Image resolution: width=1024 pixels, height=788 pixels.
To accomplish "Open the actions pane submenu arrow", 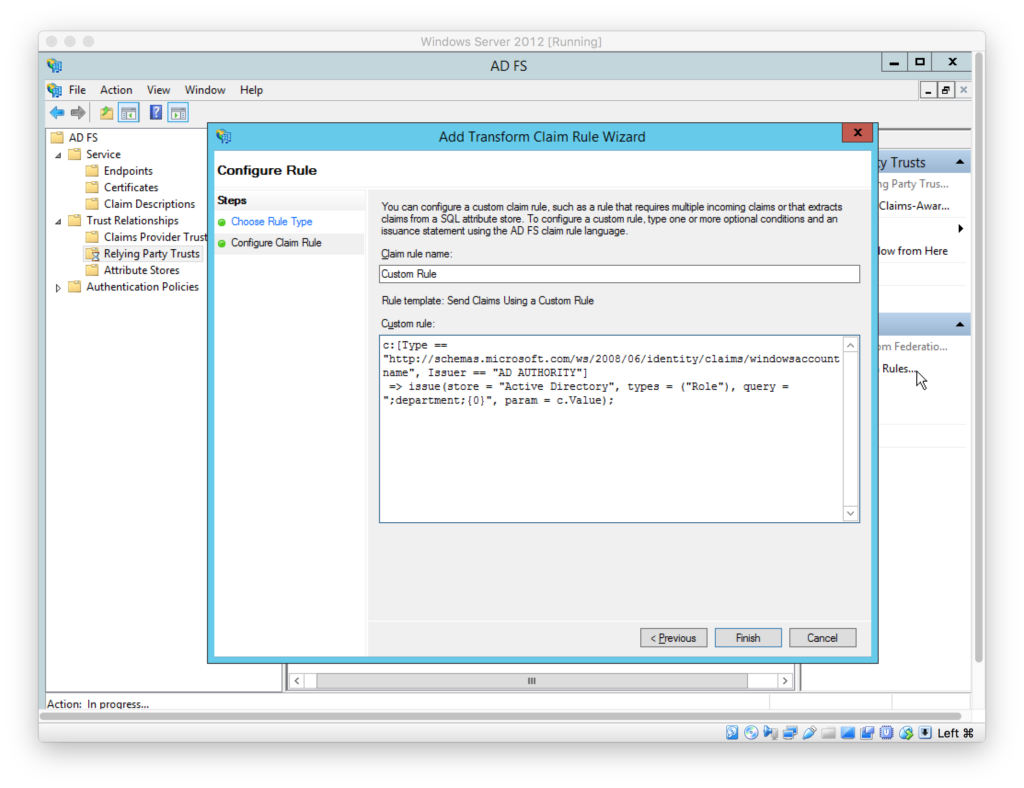I will pos(961,229).
